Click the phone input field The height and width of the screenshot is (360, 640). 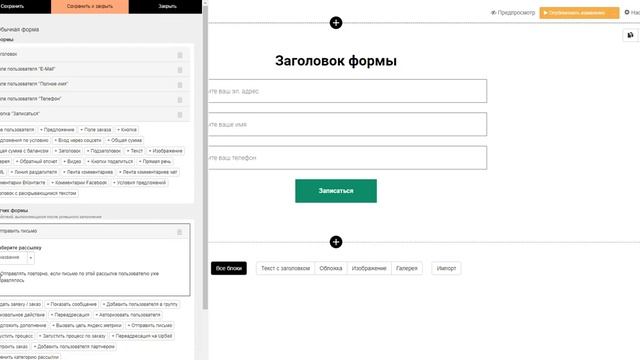tap(347, 158)
